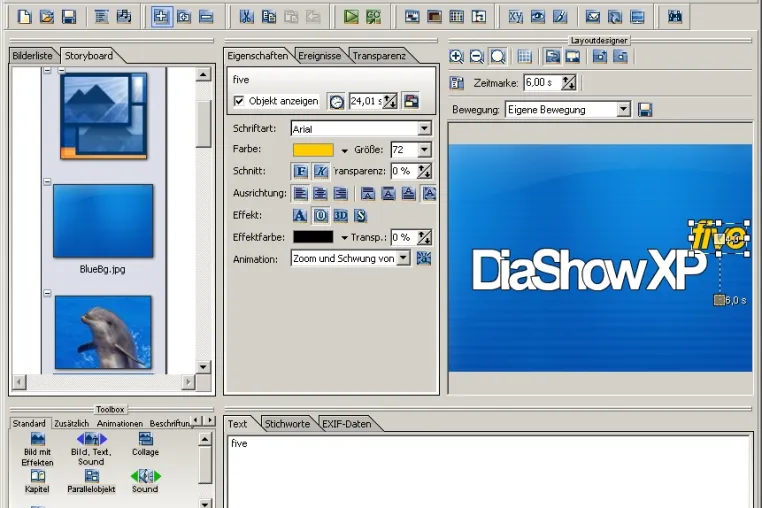The height and width of the screenshot is (508, 762).
Task: Open the Farbe color dropdown arrow
Action: click(345, 151)
